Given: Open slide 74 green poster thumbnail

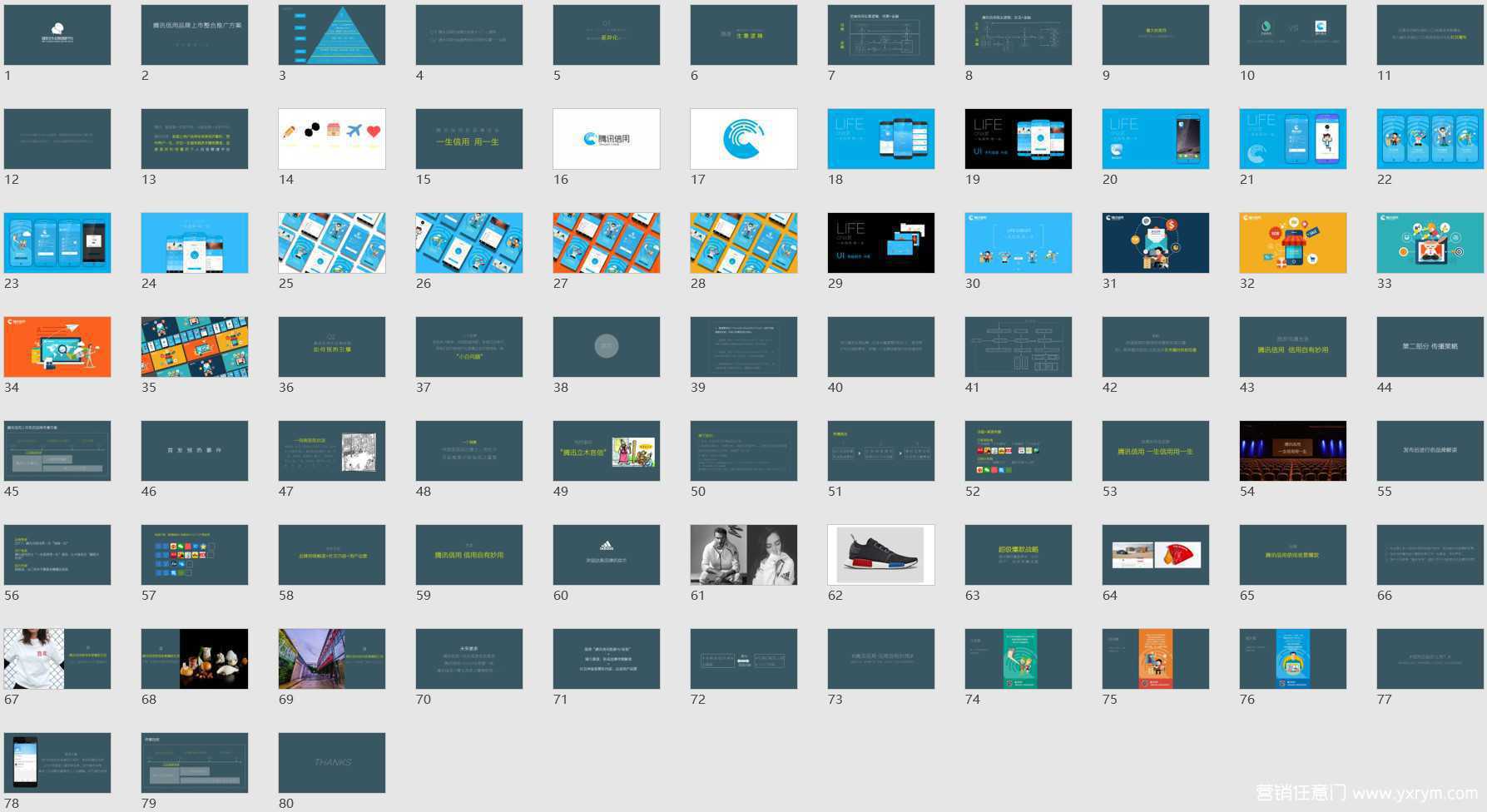Looking at the screenshot, I should tap(1019, 659).
